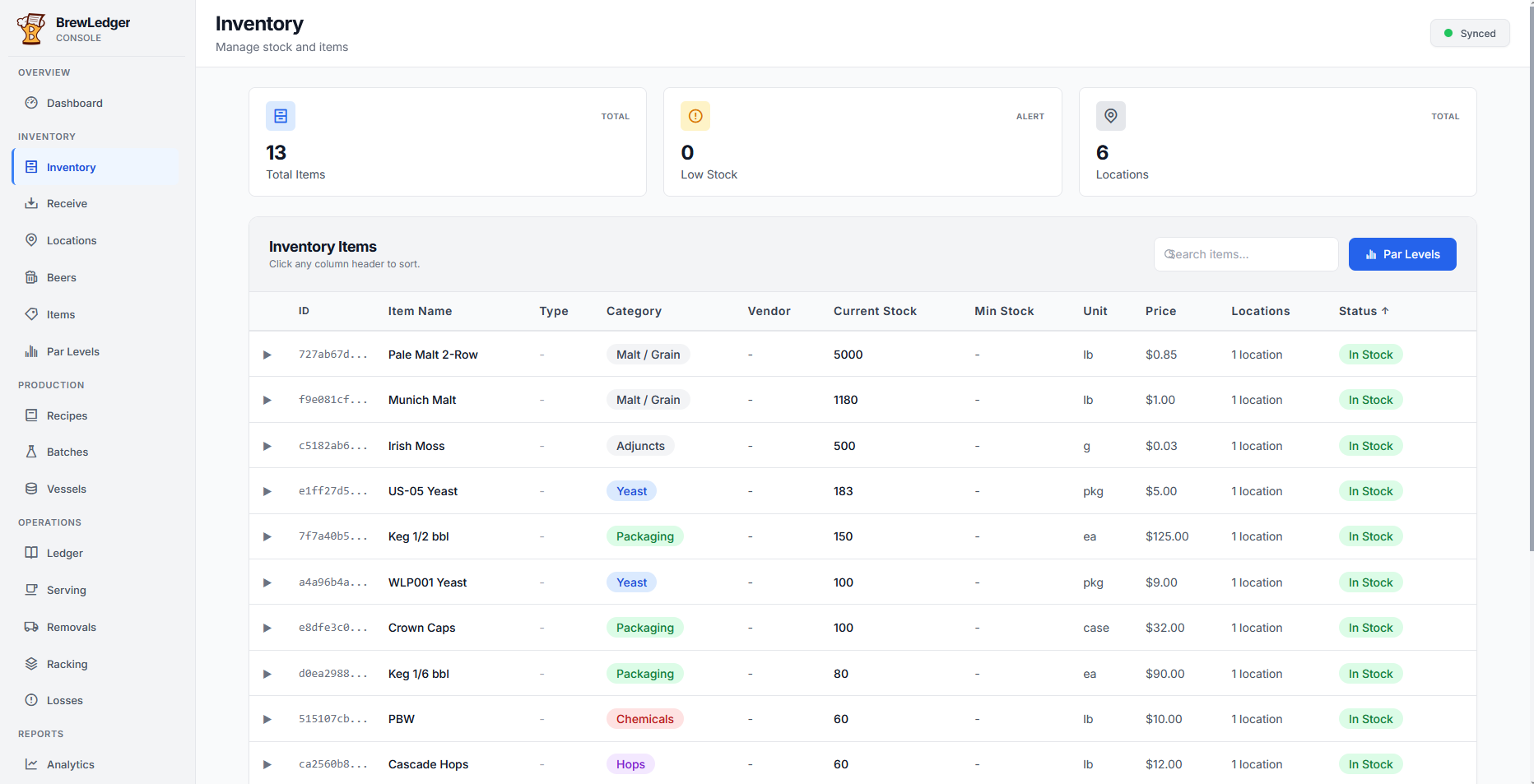Open the Dashboard from the sidebar
This screenshot has width=1534, height=784.
(74, 103)
